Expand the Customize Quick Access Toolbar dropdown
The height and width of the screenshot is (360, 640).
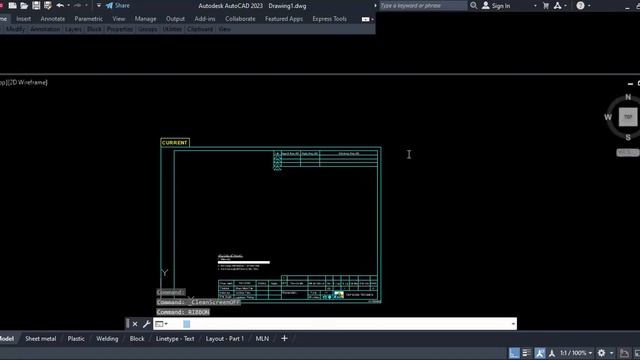(x=98, y=6)
